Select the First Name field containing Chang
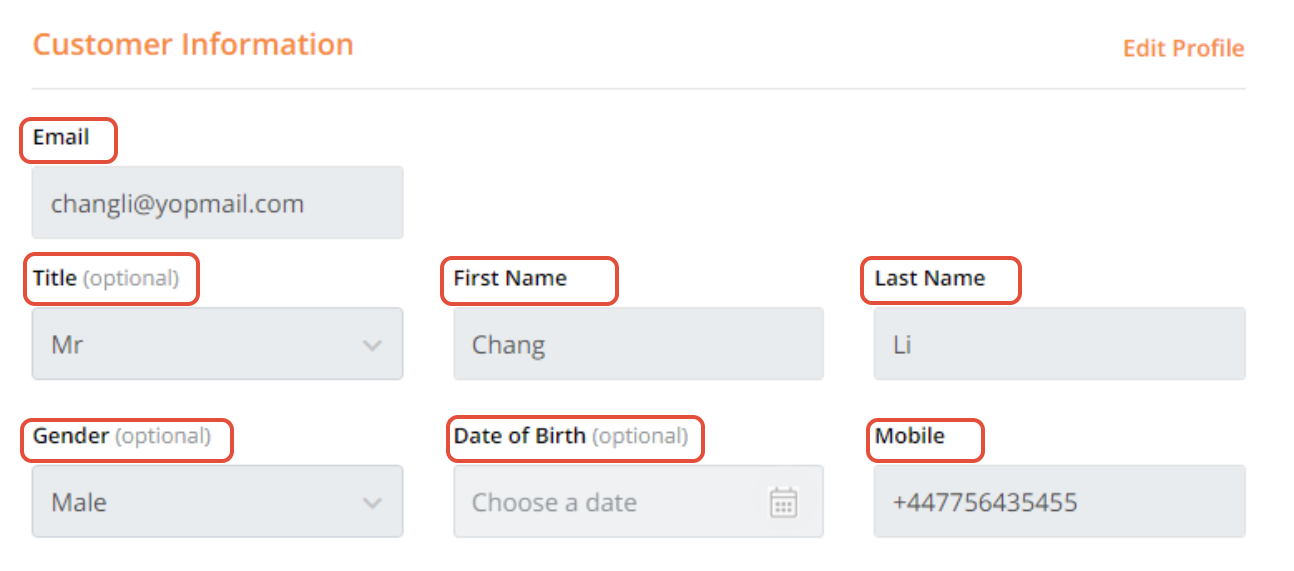The width and height of the screenshot is (1294, 571). [x=638, y=344]
